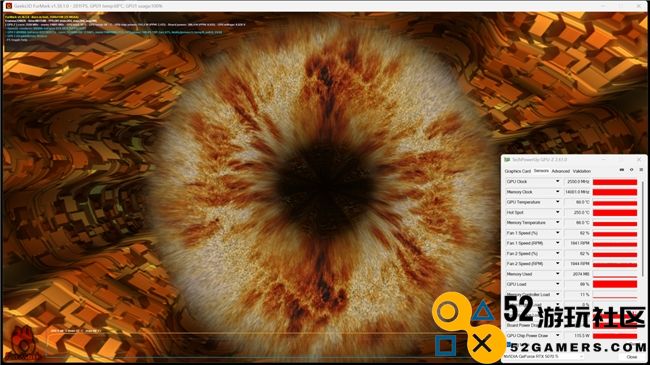Open the GPU Chip Power Draw dropdown
This screenshot has width=650, height=365.
tap(558, 335)
